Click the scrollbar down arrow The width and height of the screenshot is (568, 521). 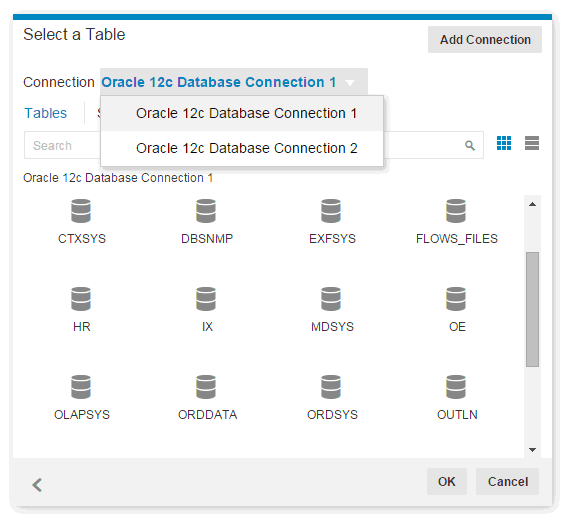coord(532,450)
